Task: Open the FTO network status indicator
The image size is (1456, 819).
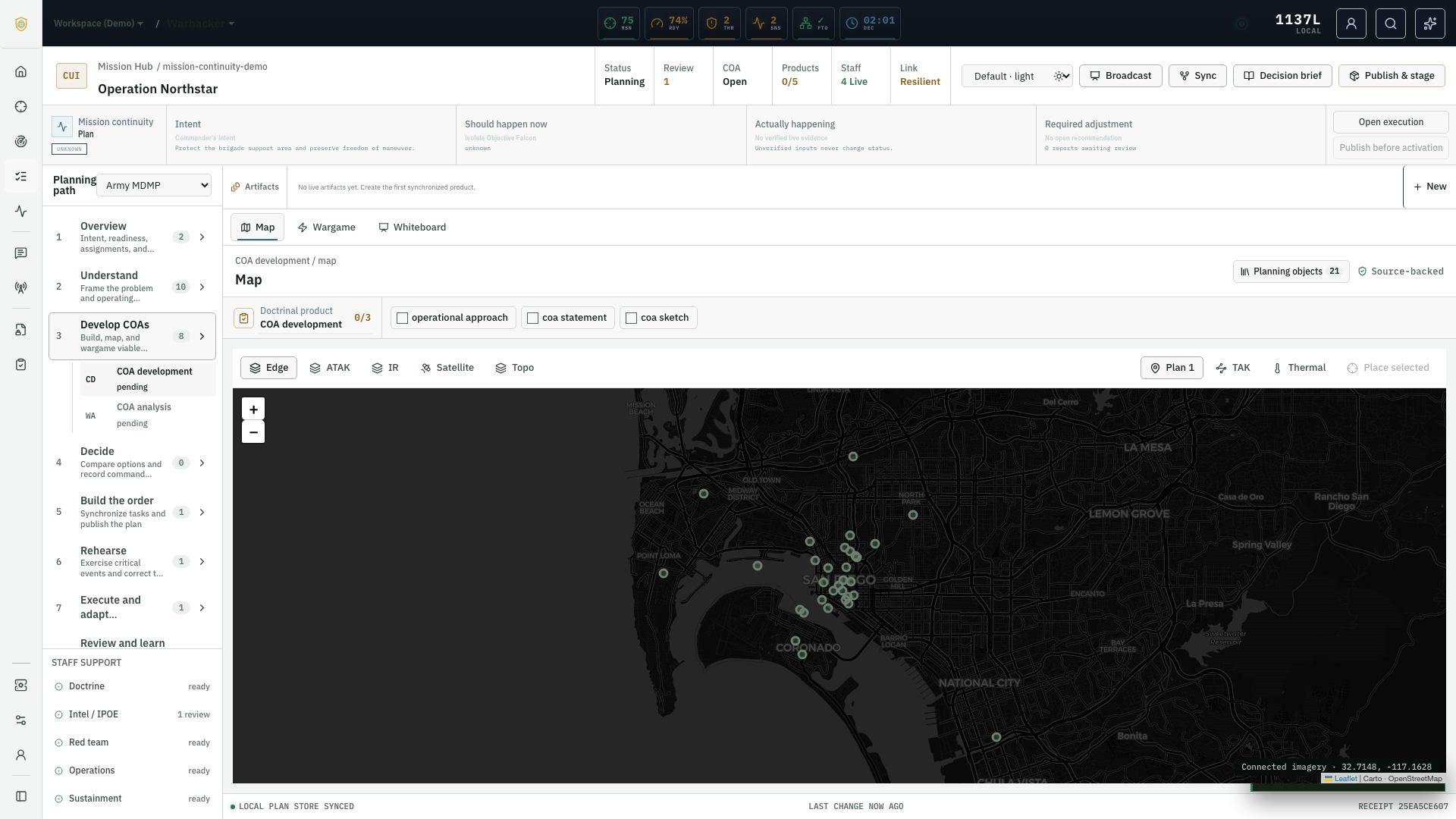Action: [x=814, y=24]
